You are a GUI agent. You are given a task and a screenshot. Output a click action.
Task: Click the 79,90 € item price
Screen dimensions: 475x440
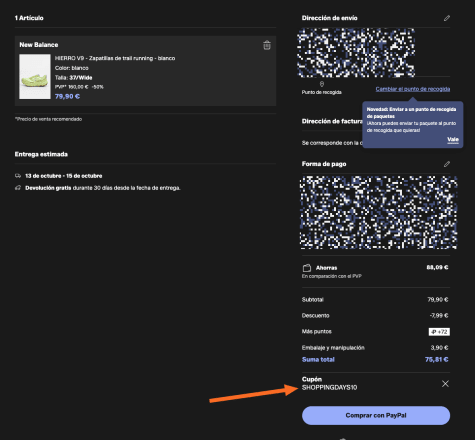67,96
